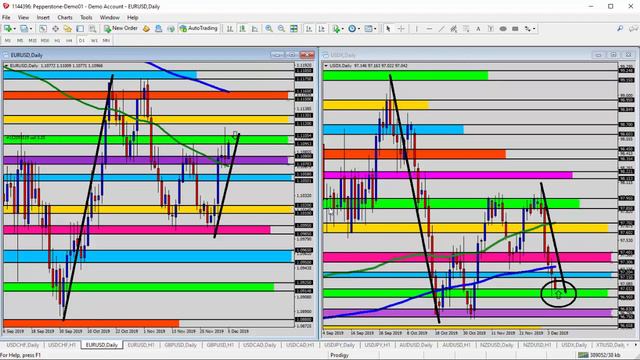This screenshot has height=360, width=640.
Task: Open the Periods clock icon
Action: tap(352, 29)
